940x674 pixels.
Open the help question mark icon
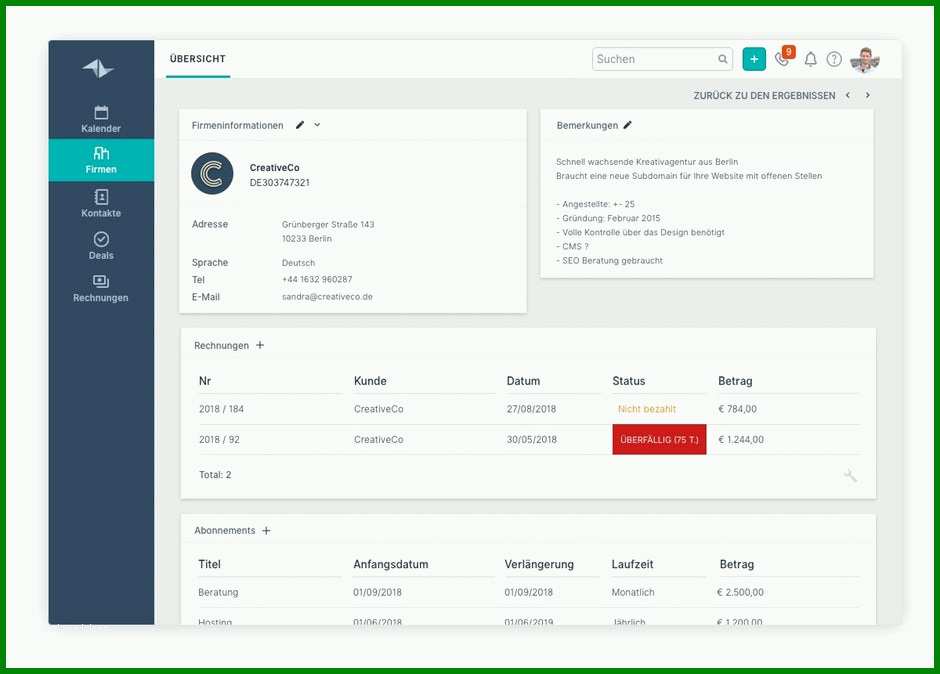[834, 59]
